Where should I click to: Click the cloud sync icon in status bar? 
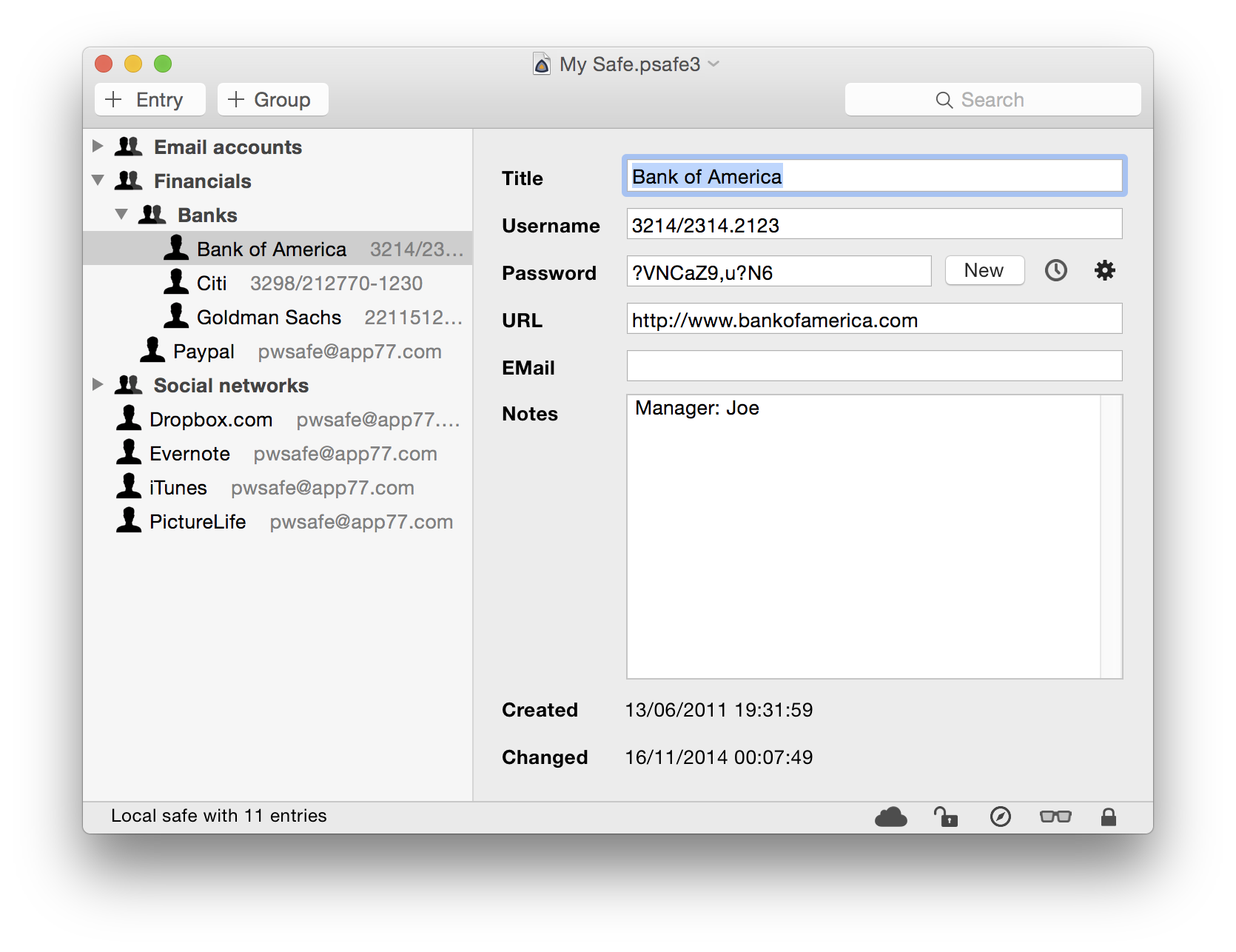[x=890, y=817]
